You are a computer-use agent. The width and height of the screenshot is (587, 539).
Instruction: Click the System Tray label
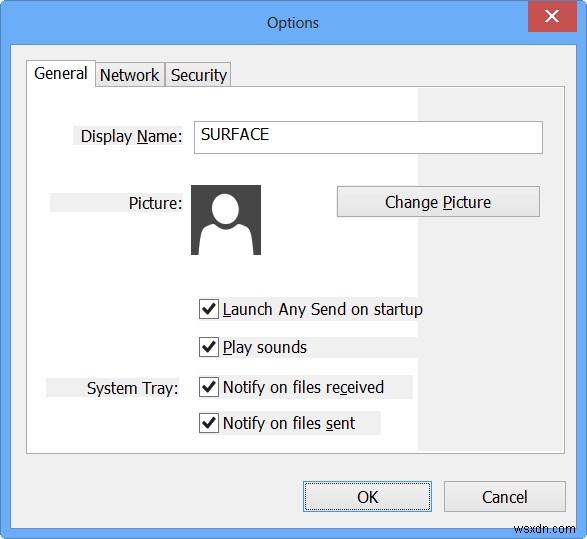pyautogui.click(x=133, y=388)
